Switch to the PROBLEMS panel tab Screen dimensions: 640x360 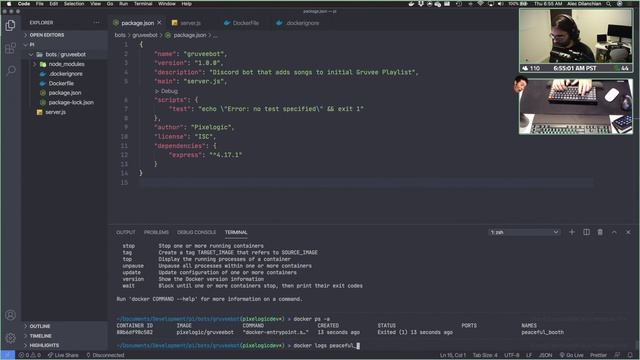pos(156,232)
